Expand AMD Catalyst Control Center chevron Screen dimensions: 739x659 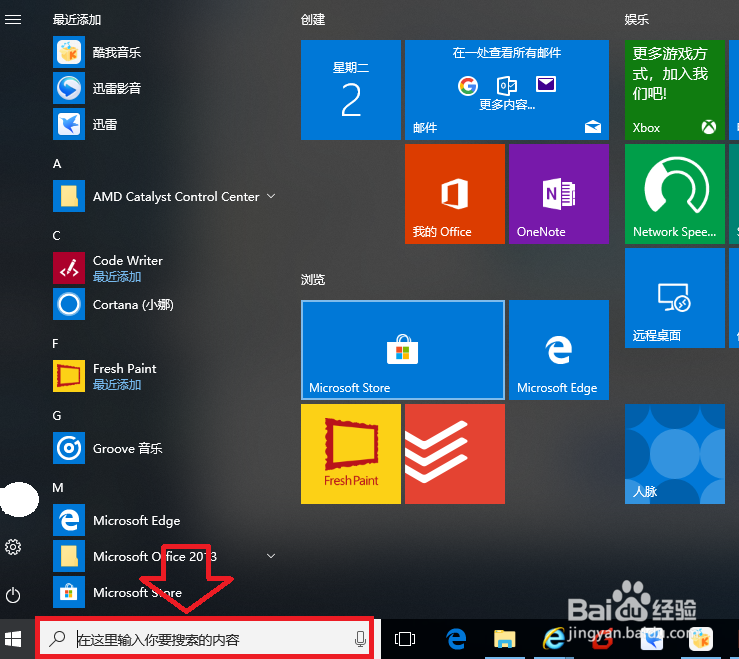pyautogui.click(x=271, y=196)
